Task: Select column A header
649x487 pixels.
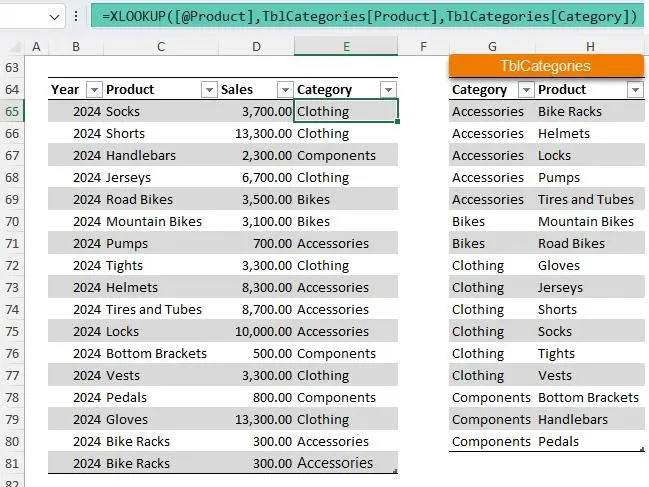Action: pyautogui.click(x=36, y=46)
